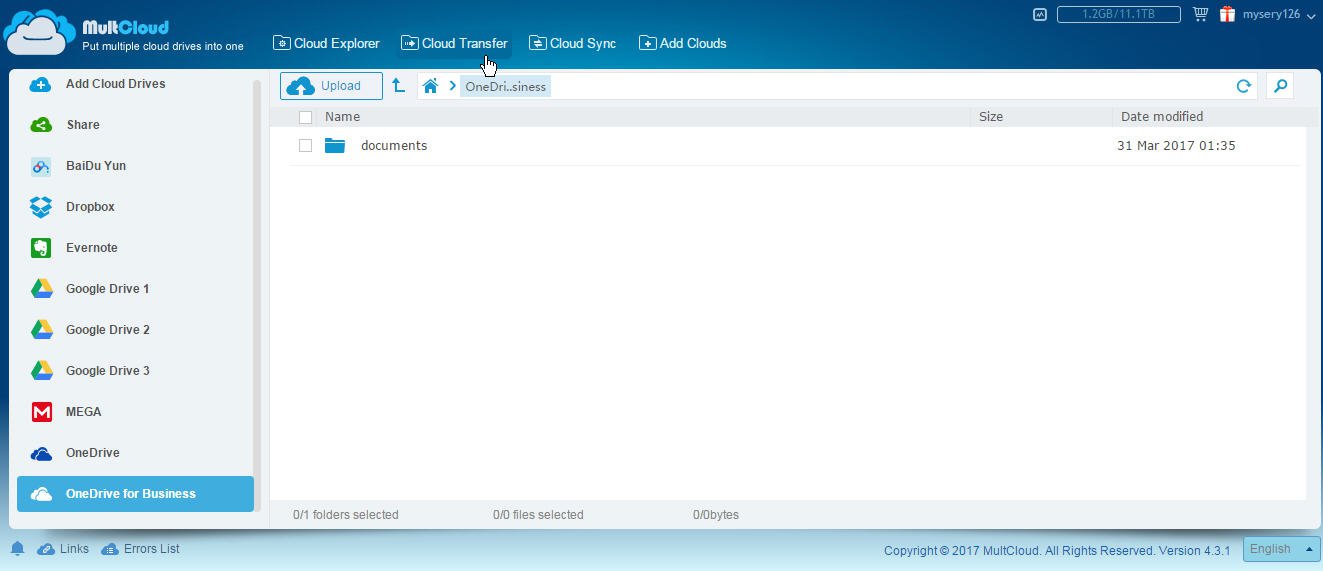Image resolution: width=1323 pixels, height=571 pixels.
Task: Click the tagline Put multiple cloud drives into one
Action: [163, 46]
